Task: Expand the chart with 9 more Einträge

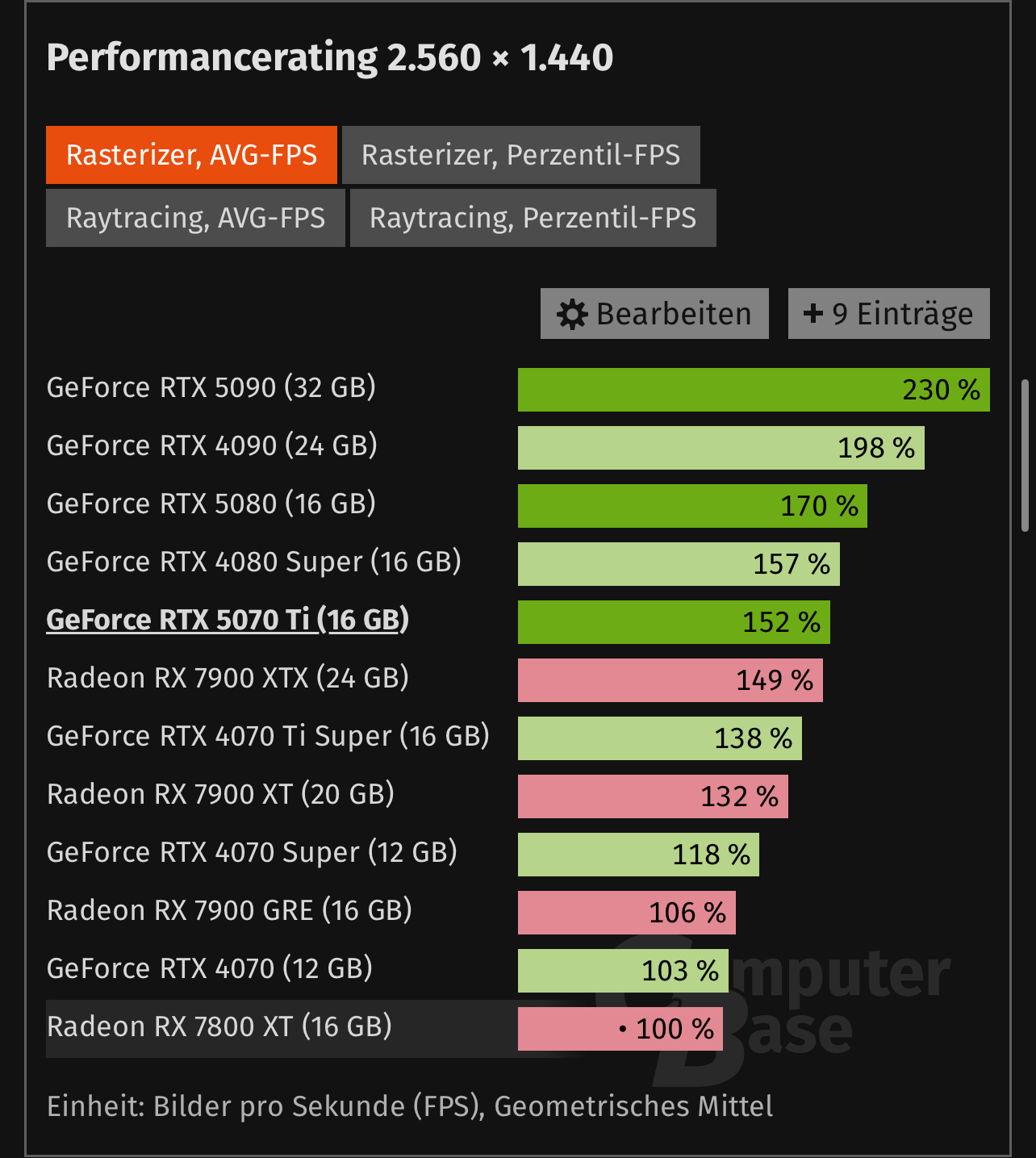Action: pyautogui.click(x=889, y=313)
